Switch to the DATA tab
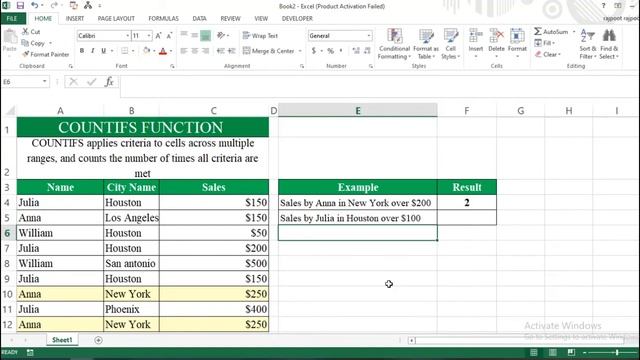The width and height of the screenshot is (640, 360). (x=199, y=18)
